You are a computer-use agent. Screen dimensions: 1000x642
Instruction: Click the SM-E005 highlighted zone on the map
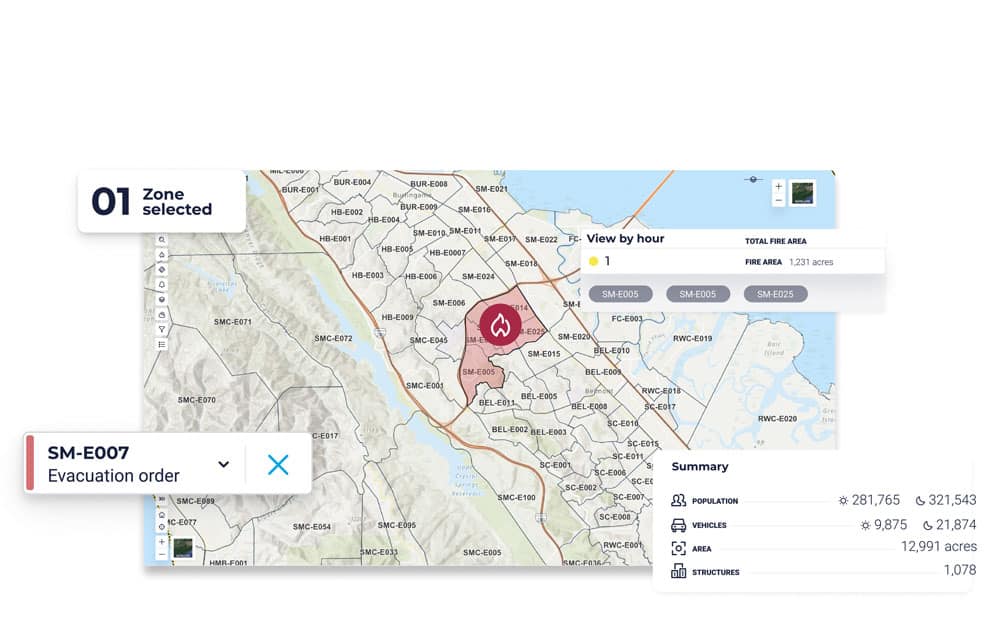pos(479,374)
